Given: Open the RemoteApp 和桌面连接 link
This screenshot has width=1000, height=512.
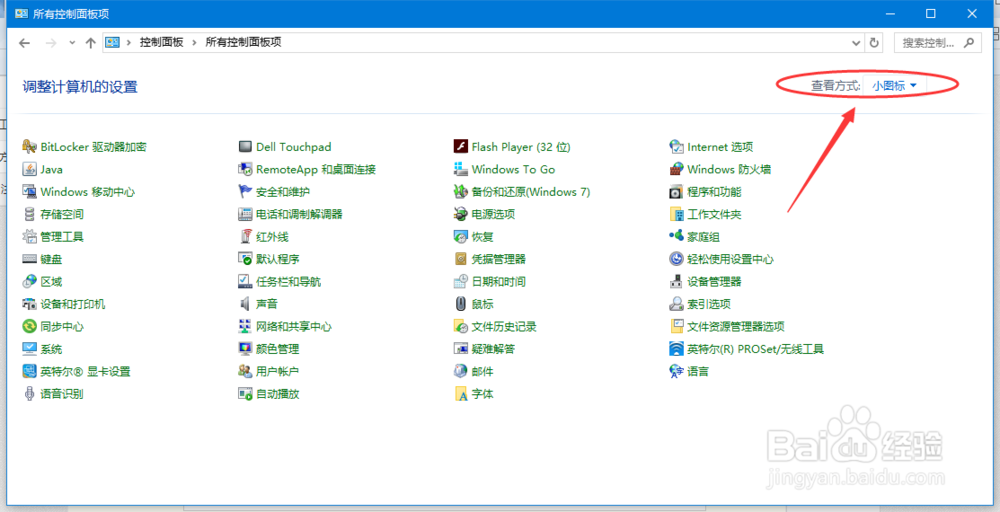Looking at the screenshot, I should 316,169.
